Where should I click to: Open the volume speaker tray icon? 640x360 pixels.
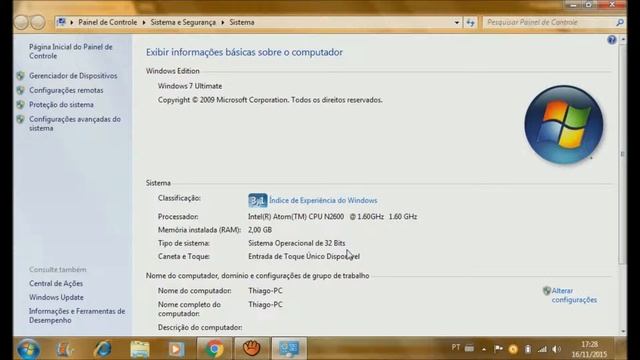click(556, 349)
